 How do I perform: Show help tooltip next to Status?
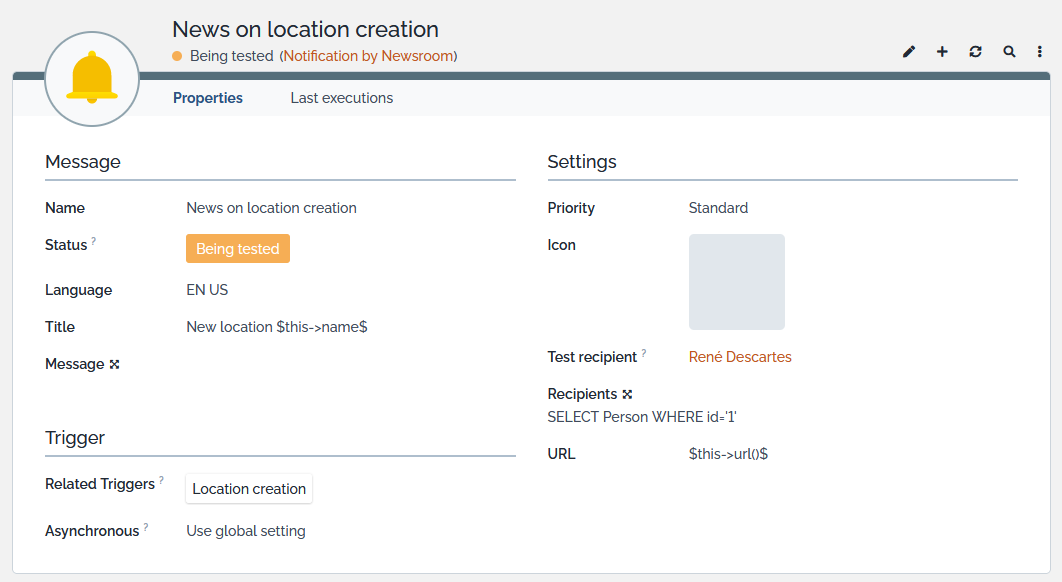pos(94,241)
